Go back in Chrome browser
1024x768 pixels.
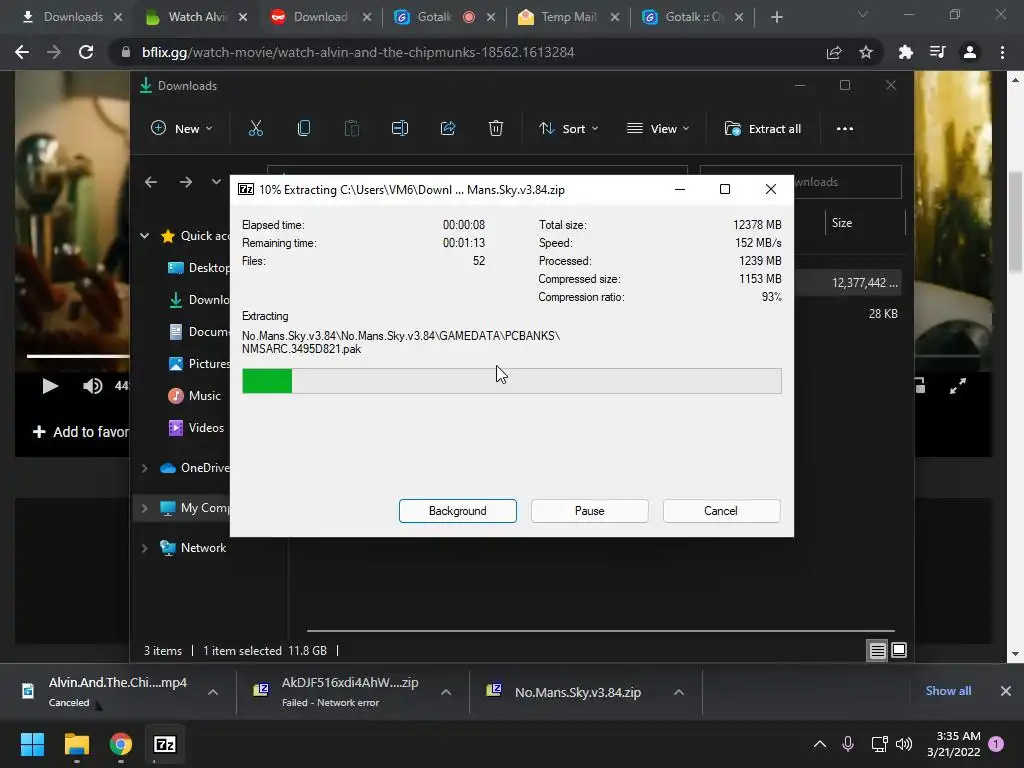[x=22, y=52]
